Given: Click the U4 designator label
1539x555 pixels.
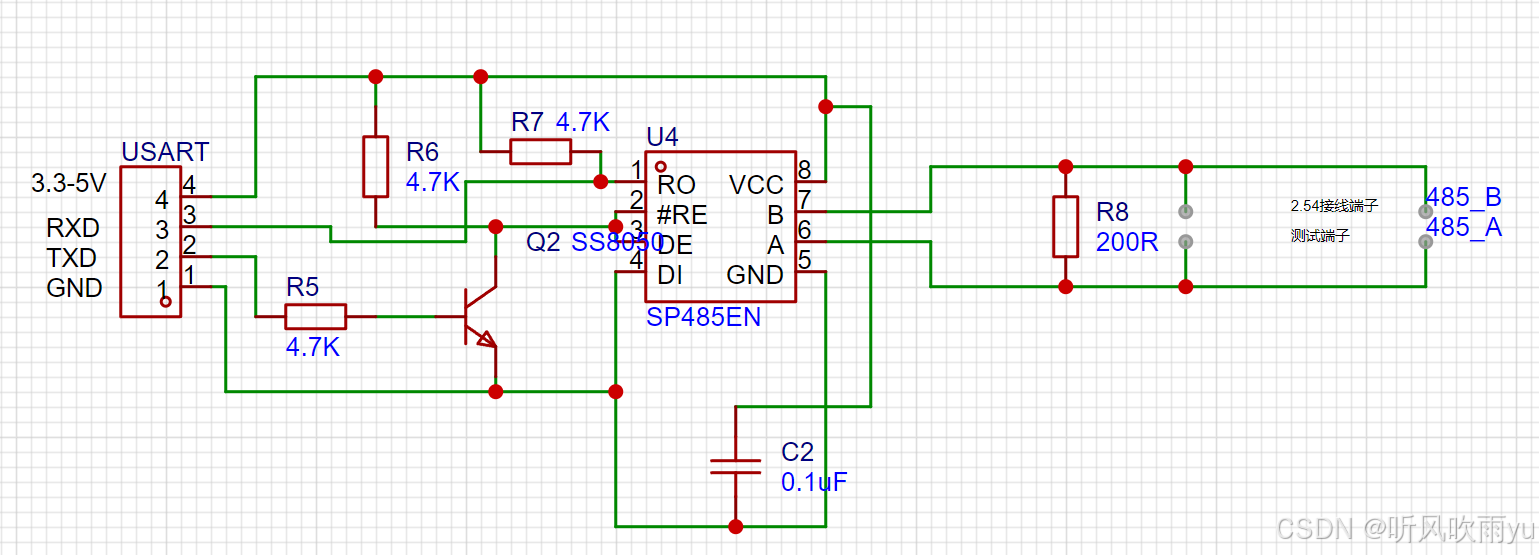Looking at the screenshot, I should point(662,137).
